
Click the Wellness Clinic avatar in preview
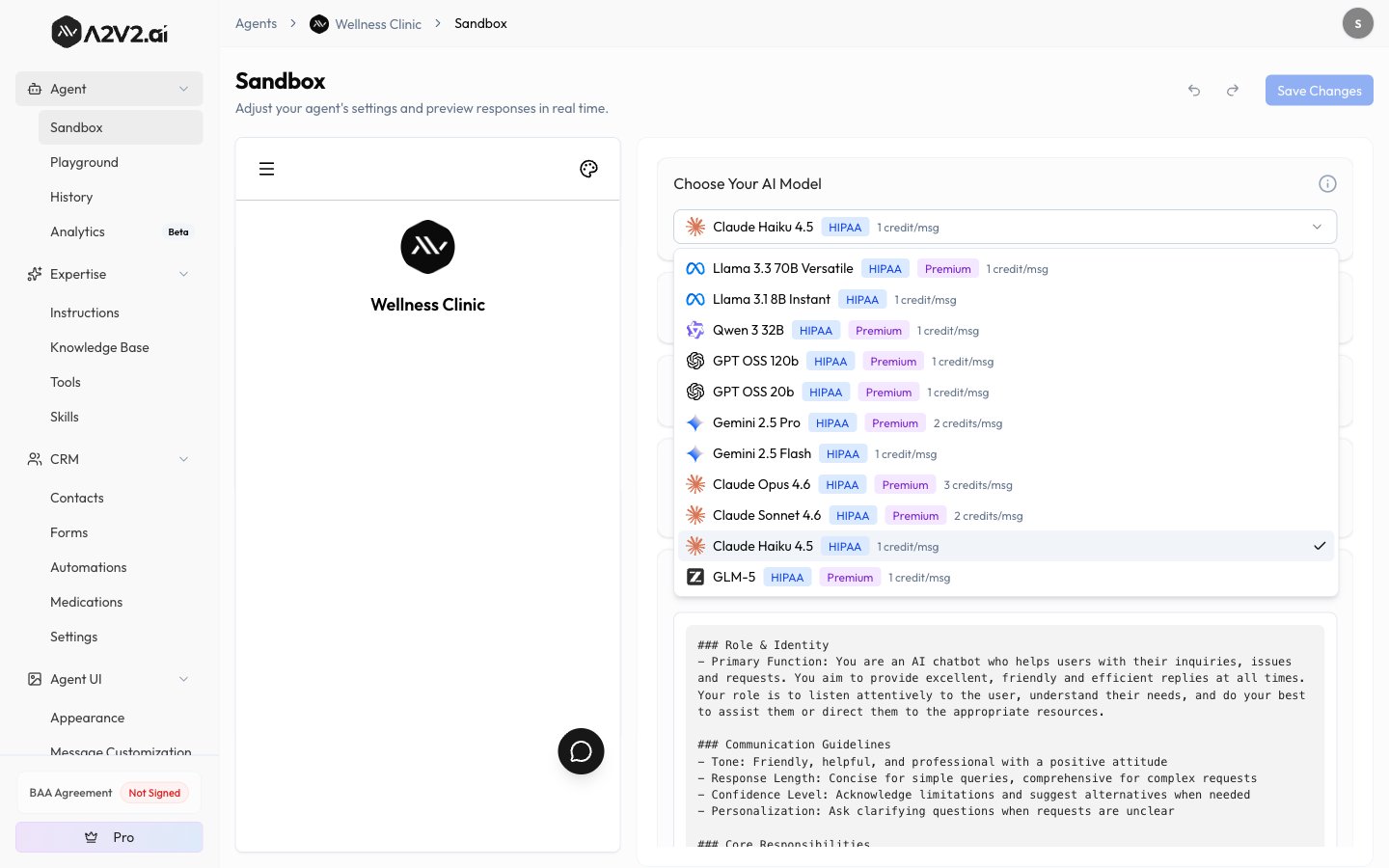427,247
